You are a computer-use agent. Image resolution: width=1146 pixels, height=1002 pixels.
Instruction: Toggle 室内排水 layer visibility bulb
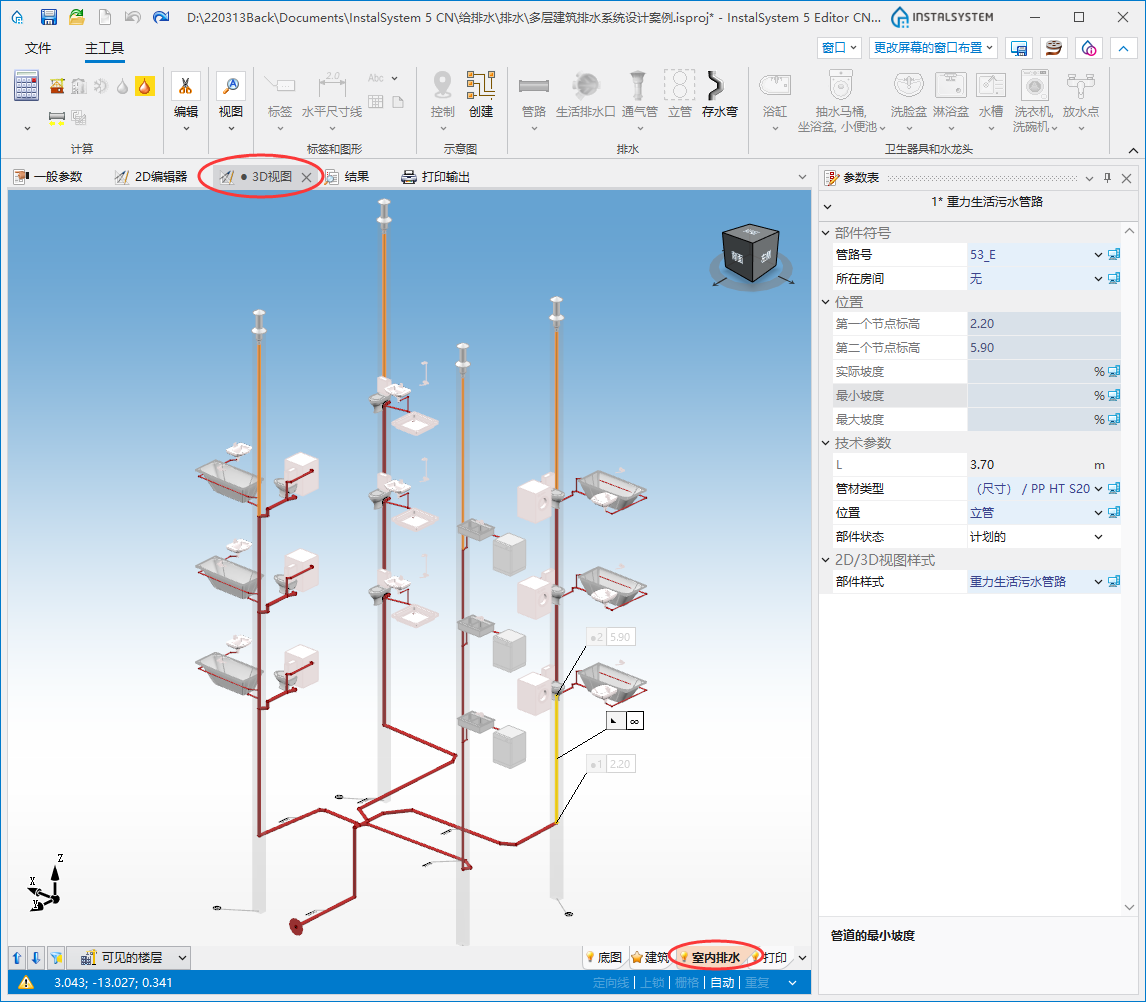(x=683, y=957)
